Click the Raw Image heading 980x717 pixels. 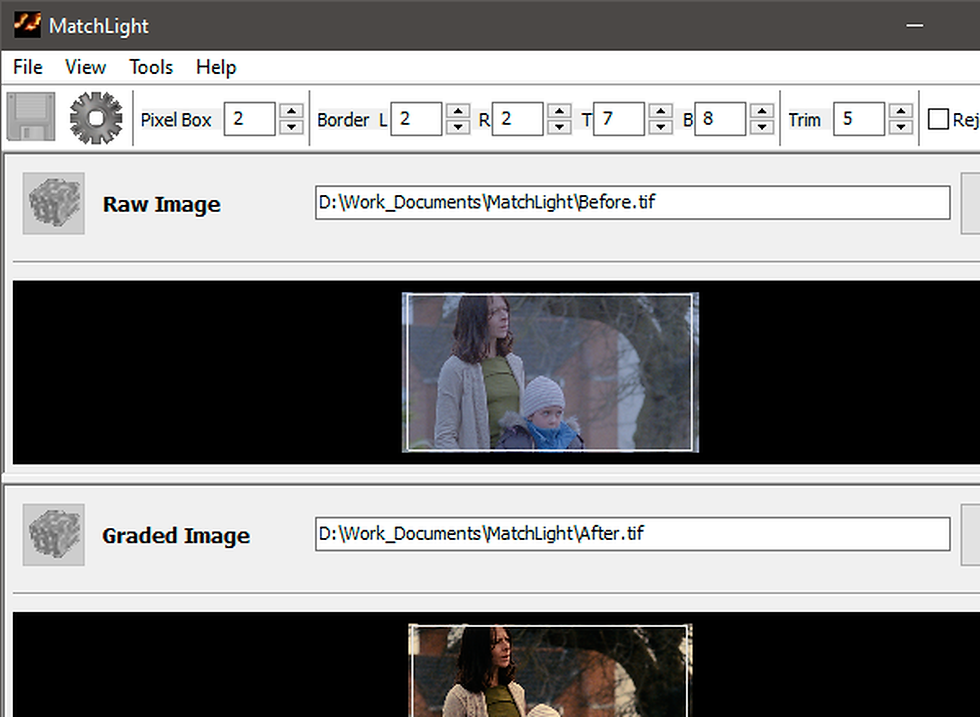(161, 204)
